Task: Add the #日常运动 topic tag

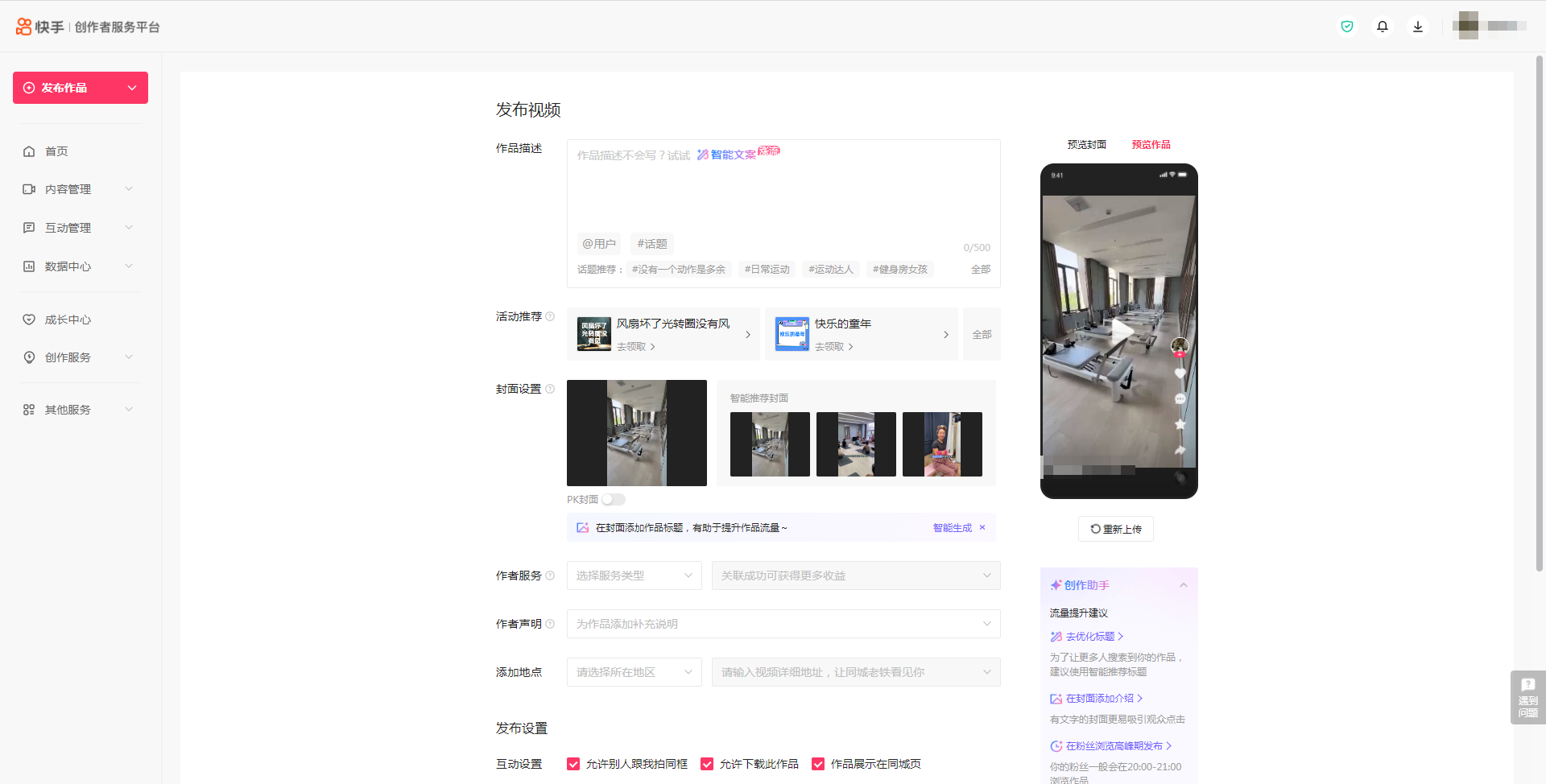Action: (767, 270)
